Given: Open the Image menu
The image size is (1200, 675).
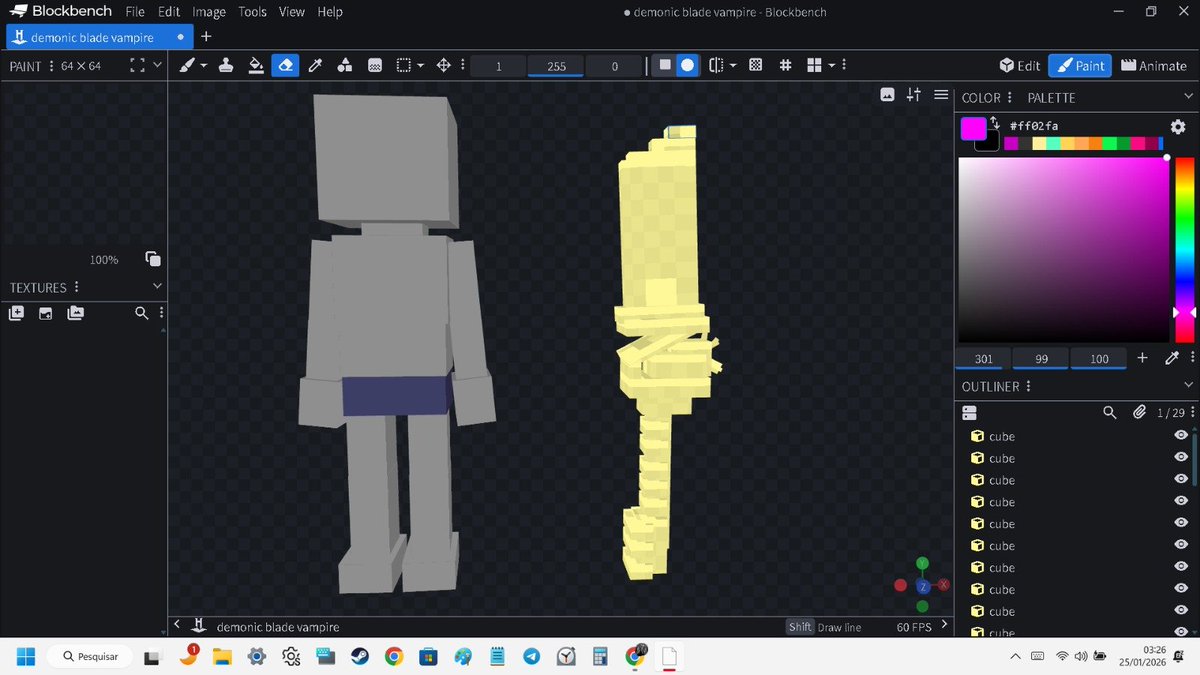Looking at the screenshot, I should coord(209,12).
